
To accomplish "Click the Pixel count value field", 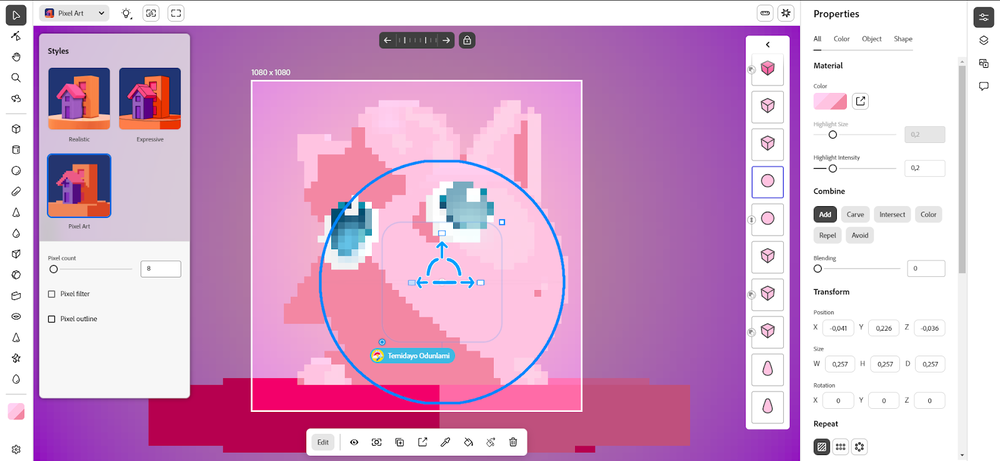I will tap(161, 269).
